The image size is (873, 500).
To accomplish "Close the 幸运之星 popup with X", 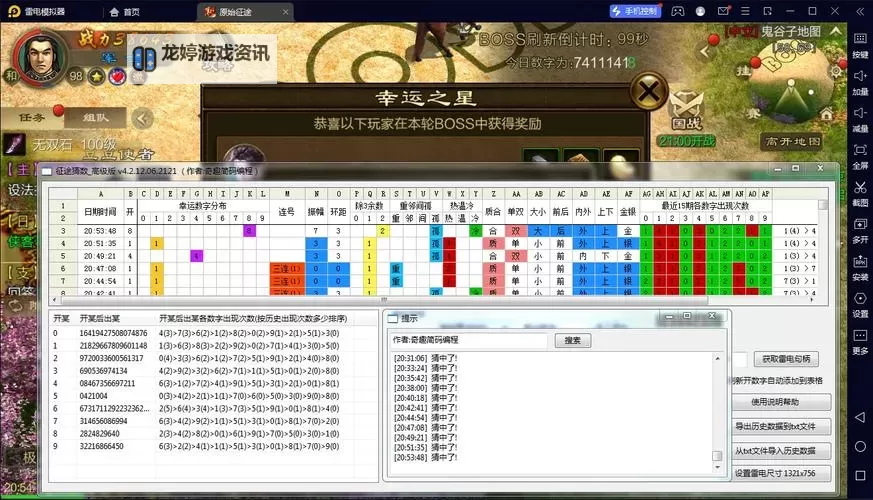I will (x=649, y=93).
